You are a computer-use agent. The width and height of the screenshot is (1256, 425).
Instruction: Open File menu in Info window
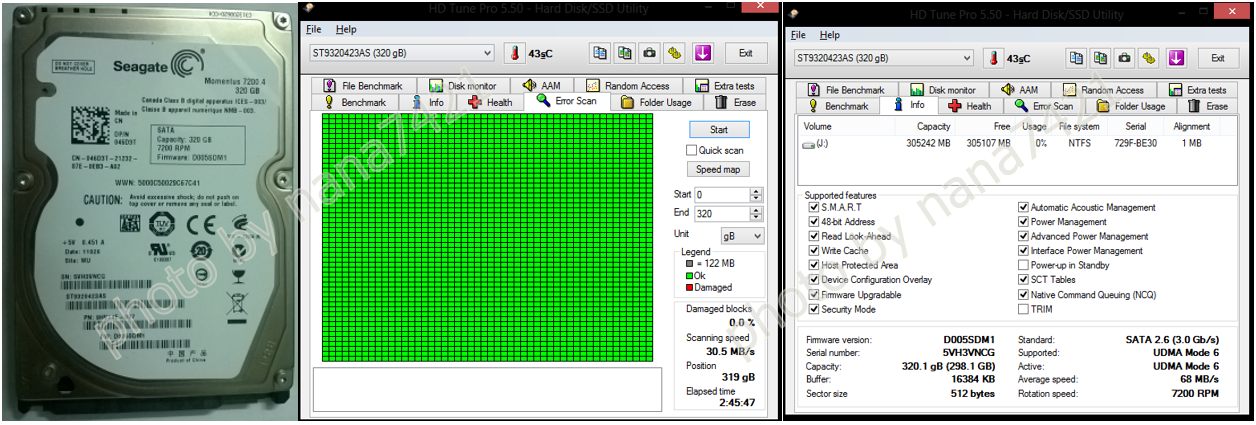tap(798, 35)
